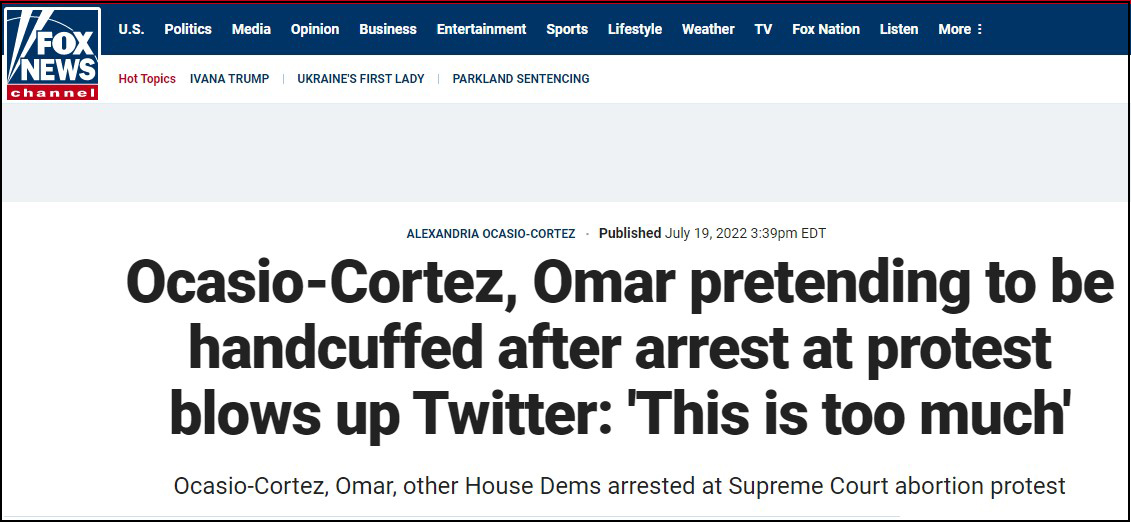The width and height of the screenshot is (1131, 523).
Task: Open the U.S. section
Action: 131,29
